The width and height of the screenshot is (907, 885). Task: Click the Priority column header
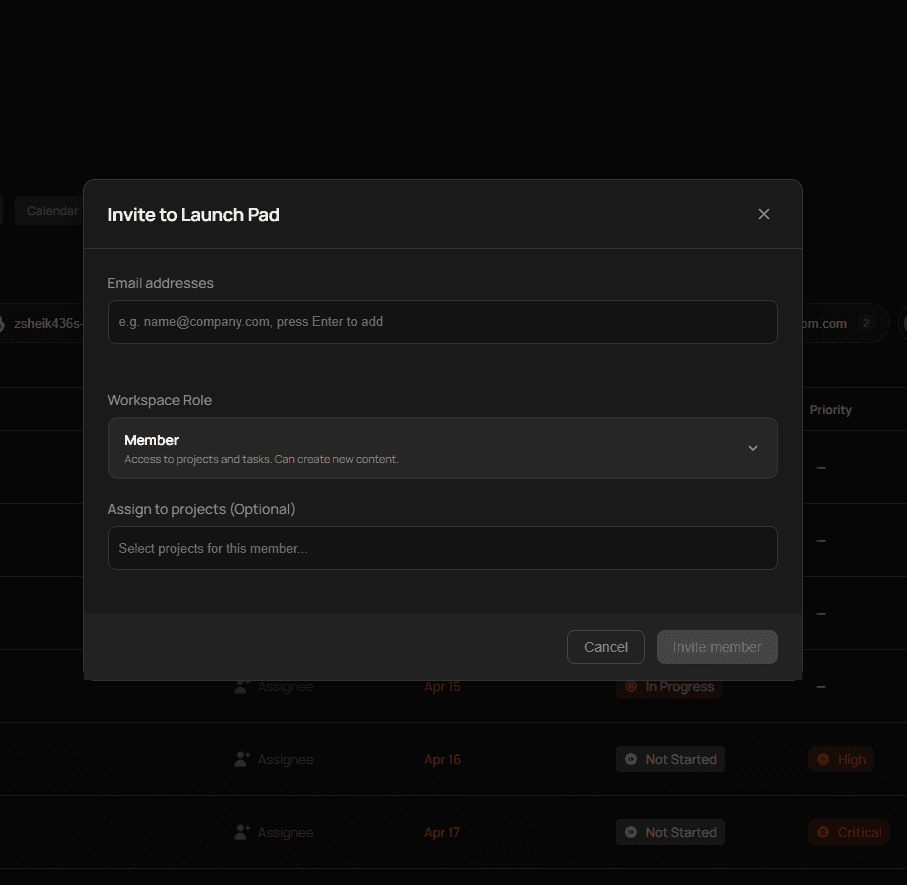tap(831, 410)
